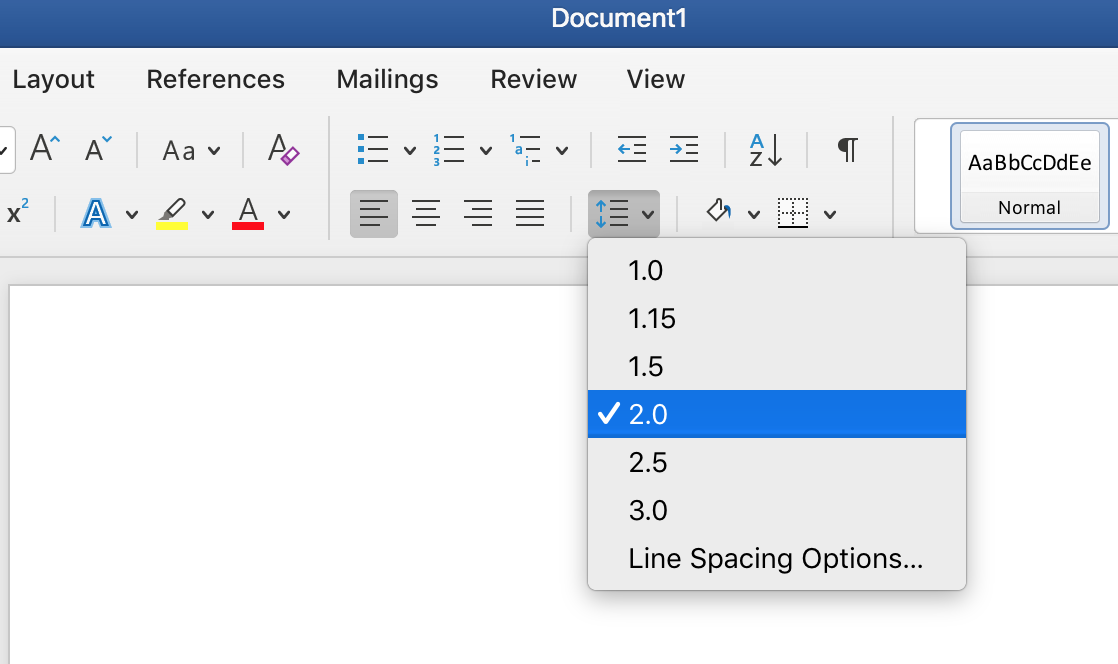This screenshot has height=664, width=1118.
Task: Toggle Justify text alignment
Action: (x=530, y=213)
